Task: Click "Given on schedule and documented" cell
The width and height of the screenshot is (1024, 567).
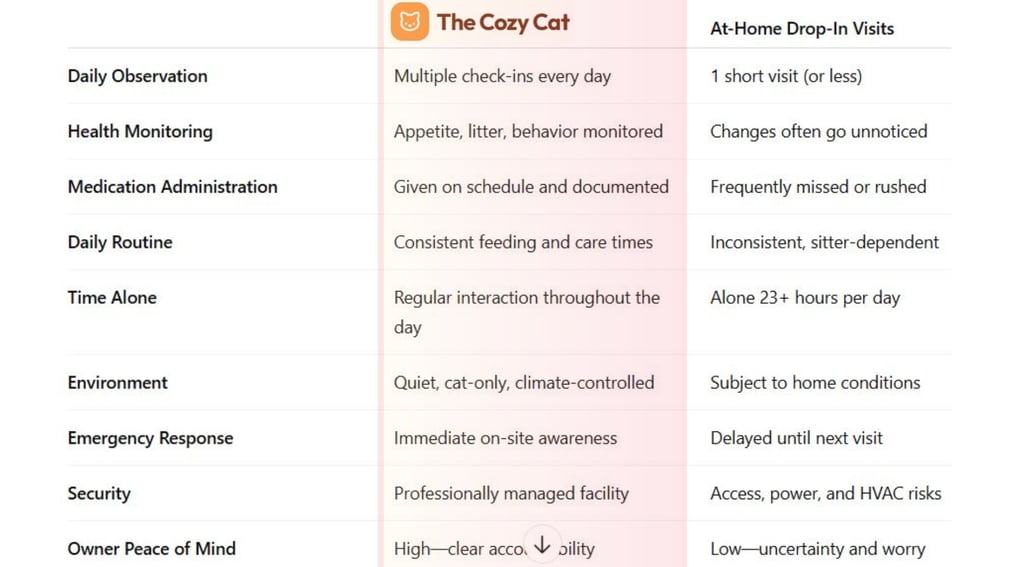Action: click(531, 187)
